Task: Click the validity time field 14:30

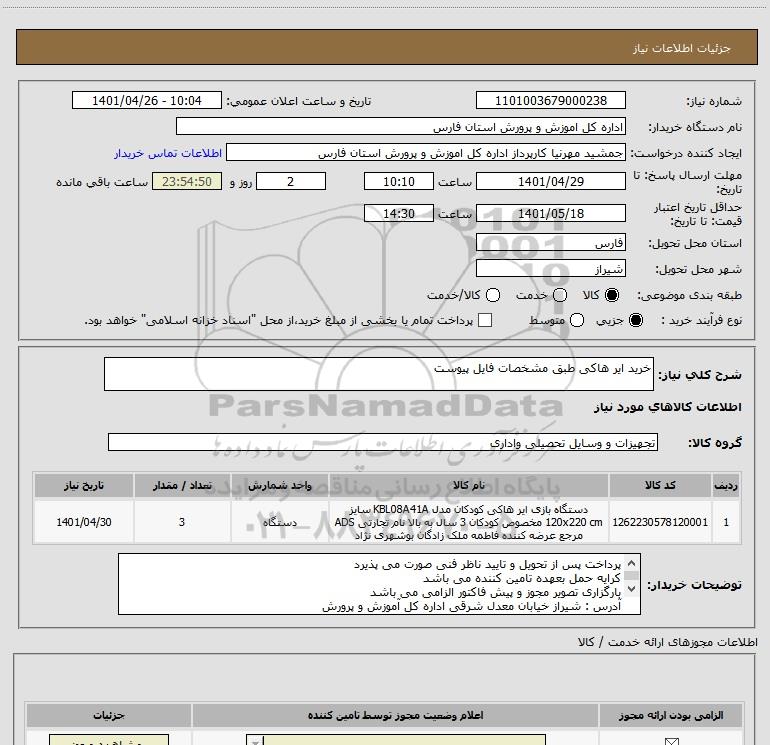Action: coord(399,213)
